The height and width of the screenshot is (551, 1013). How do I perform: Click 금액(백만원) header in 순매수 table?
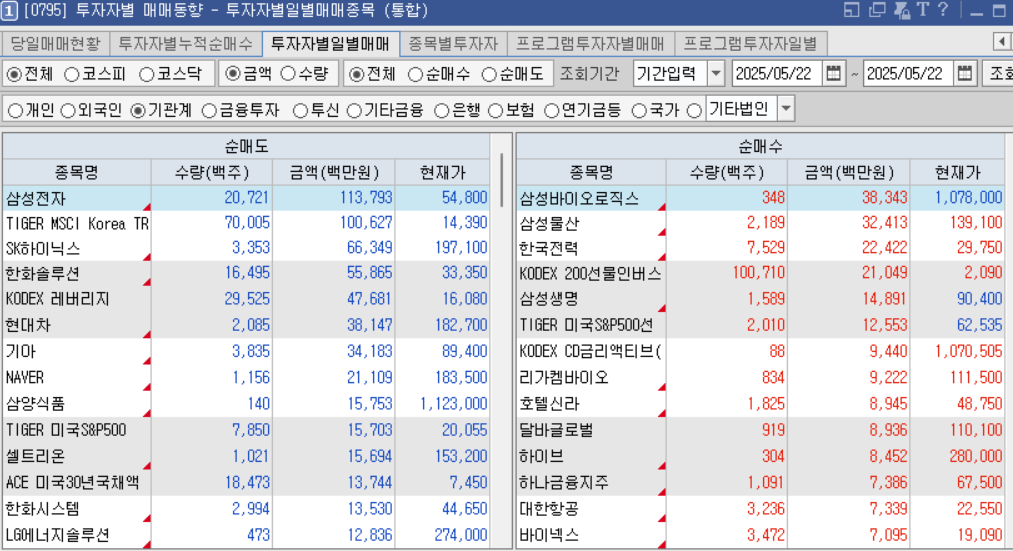849,172
